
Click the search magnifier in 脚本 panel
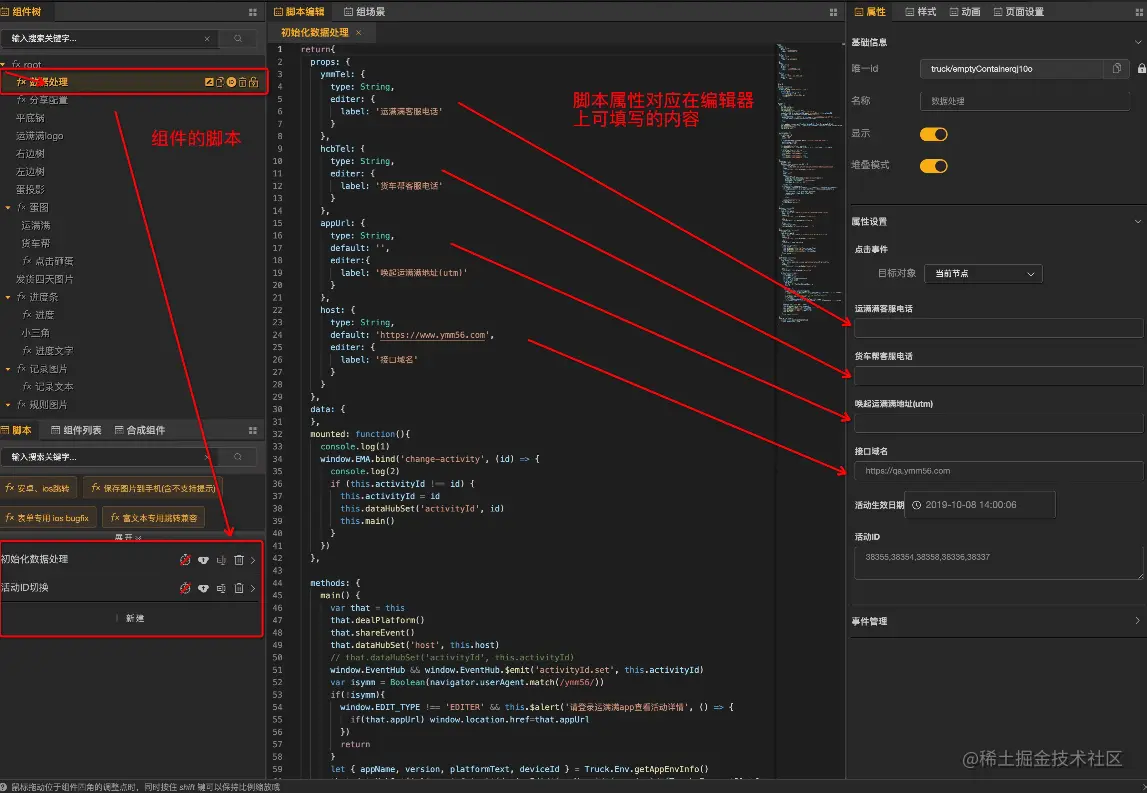point(238,456)
